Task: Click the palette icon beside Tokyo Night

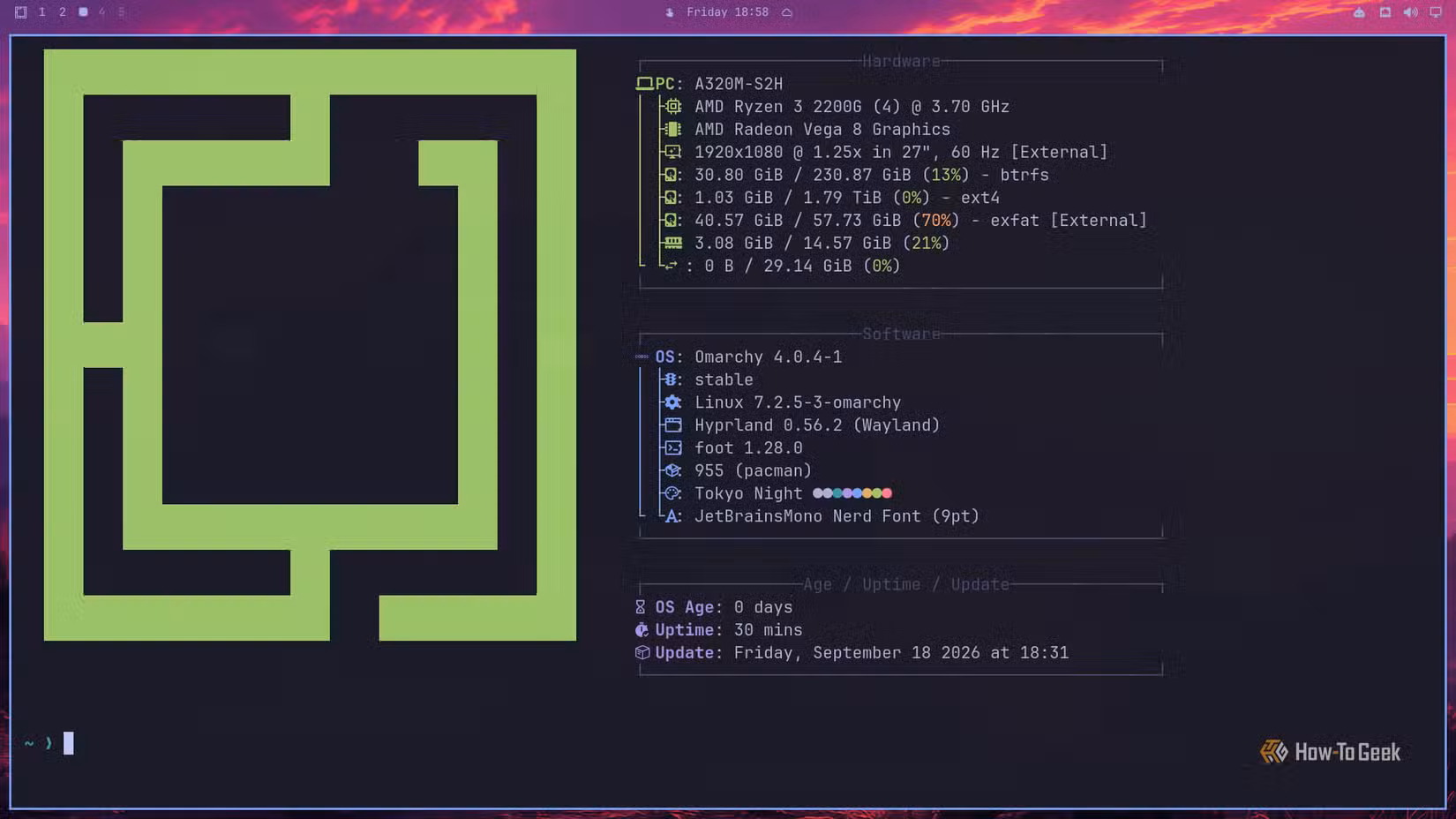Action: point(673,493)
